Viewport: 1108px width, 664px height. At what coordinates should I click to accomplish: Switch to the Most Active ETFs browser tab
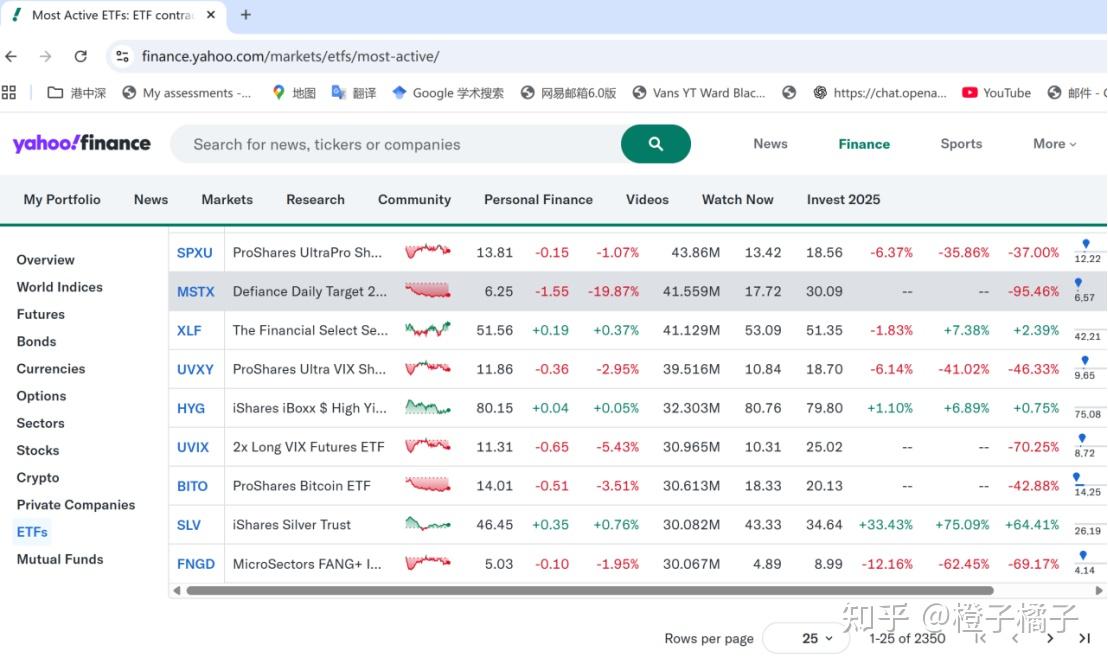(x=110, y=15)
